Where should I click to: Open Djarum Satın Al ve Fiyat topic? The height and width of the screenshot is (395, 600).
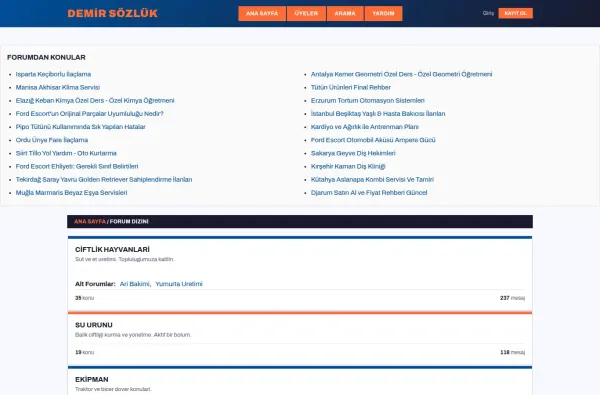coord(369,193)
